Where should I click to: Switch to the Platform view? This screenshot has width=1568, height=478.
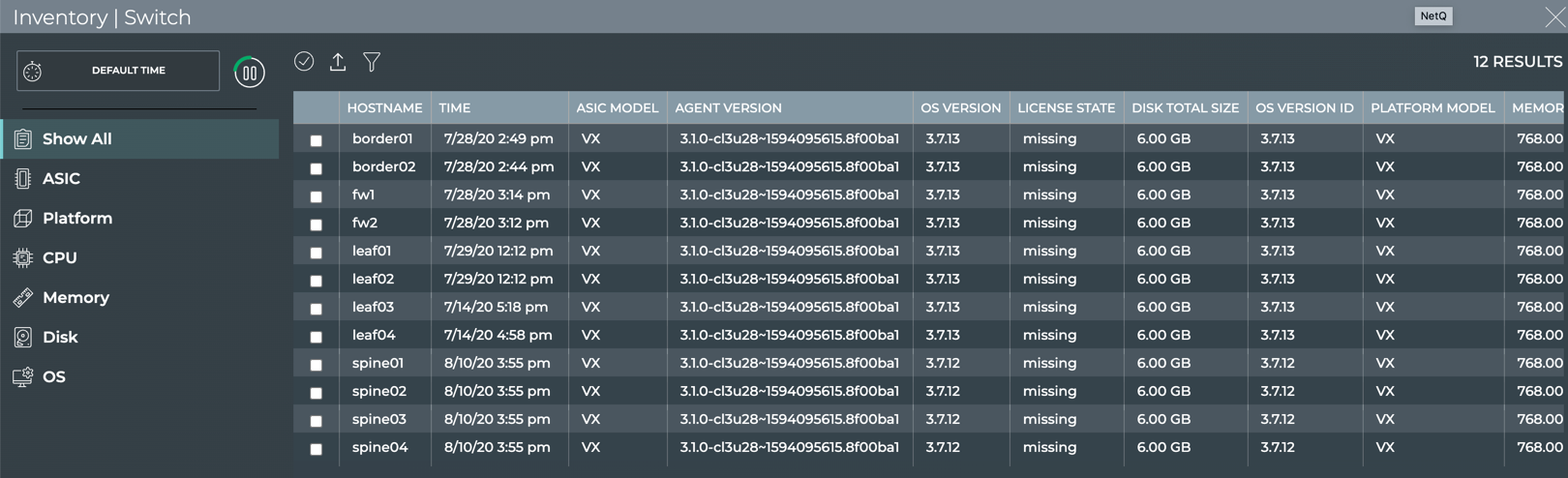pyautogui.click(x=77, y=218)
